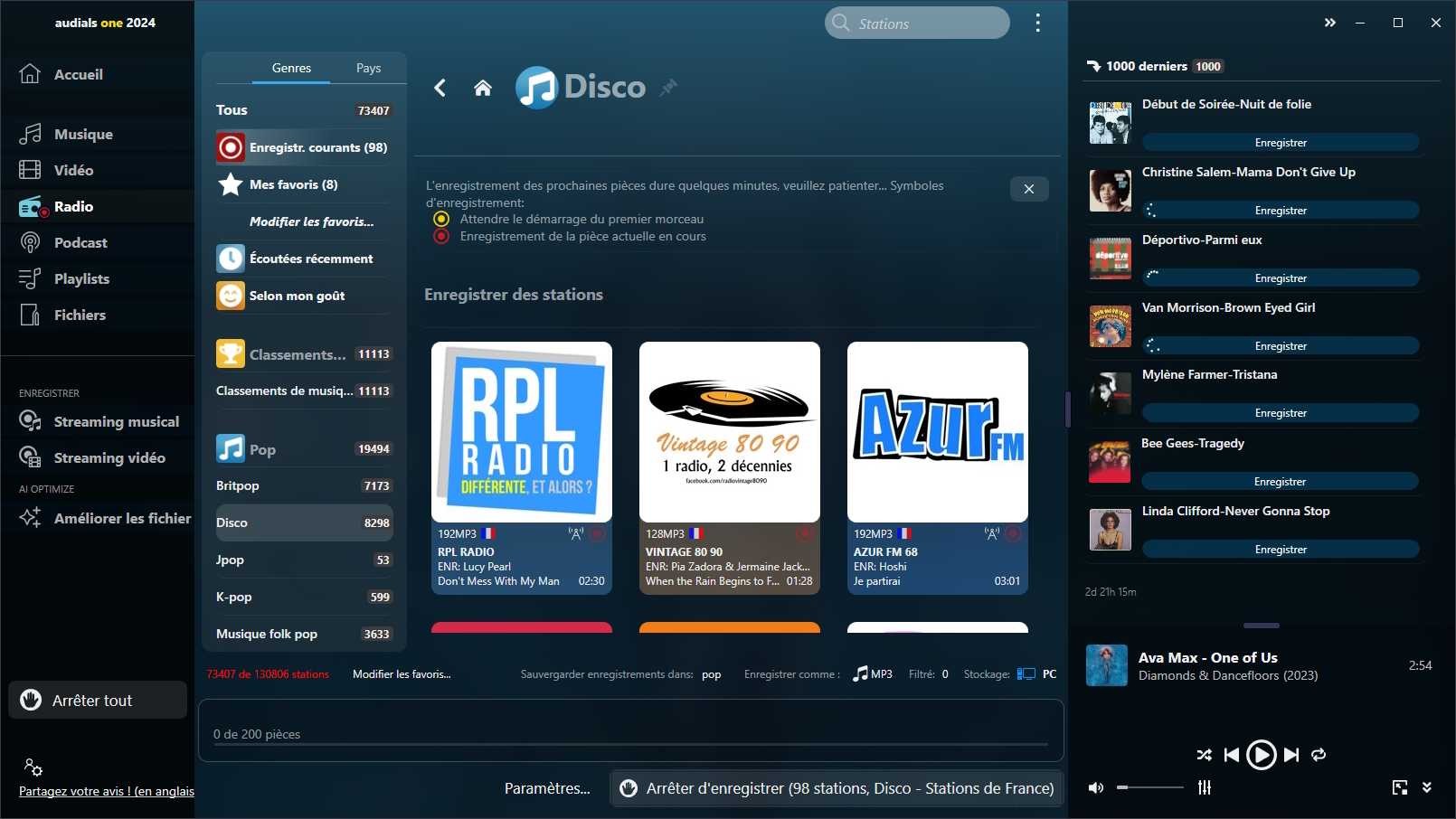Open Paramètres... settings

pyautogui.click(x=547, y=788)
